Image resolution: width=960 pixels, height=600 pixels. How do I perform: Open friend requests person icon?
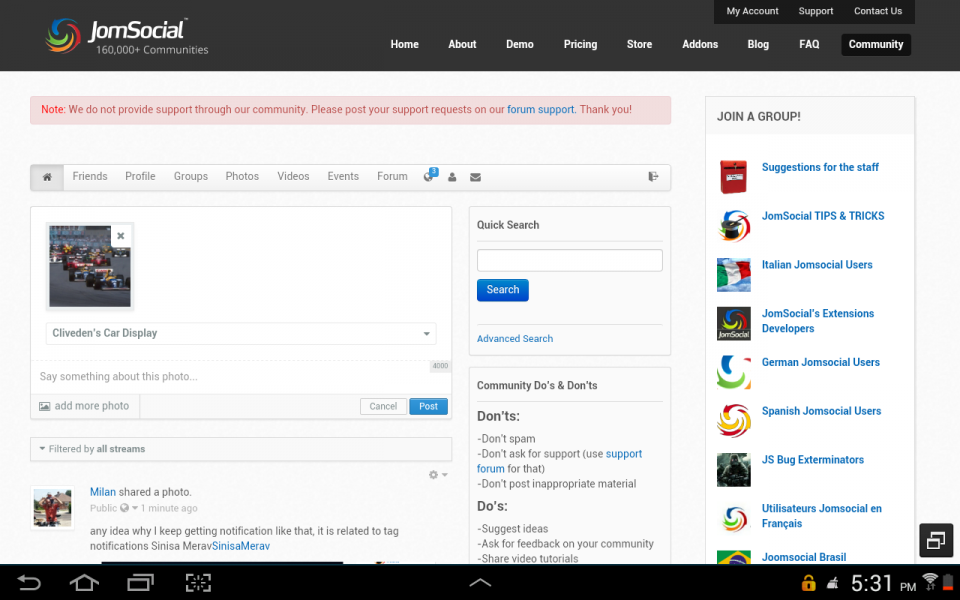coord(452,177)
